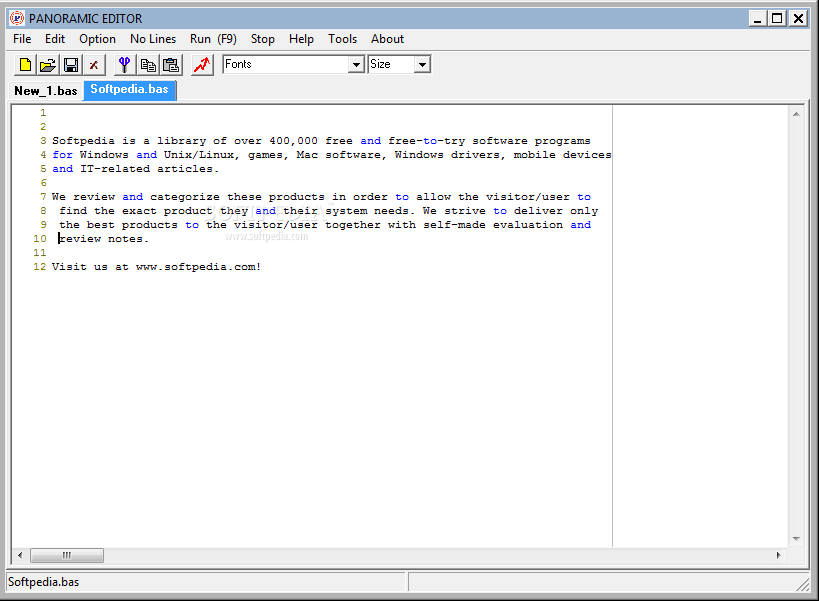Click the word 'strive' on line 8
The image size is (819, 601).
click(x=465, y=211)
